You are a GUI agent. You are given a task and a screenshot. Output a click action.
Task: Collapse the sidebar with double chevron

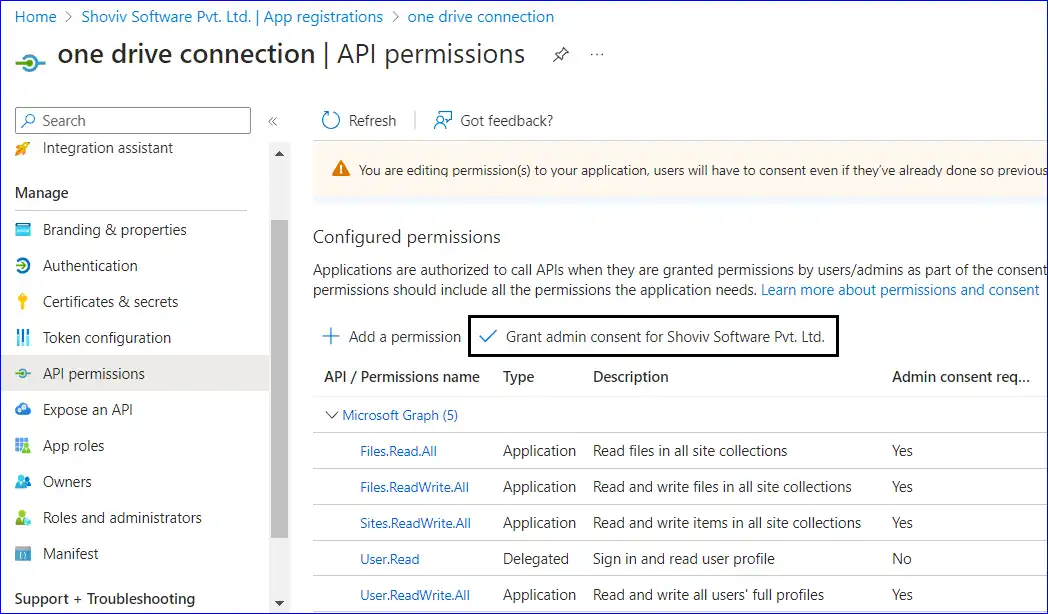click(x=272, y=121)
